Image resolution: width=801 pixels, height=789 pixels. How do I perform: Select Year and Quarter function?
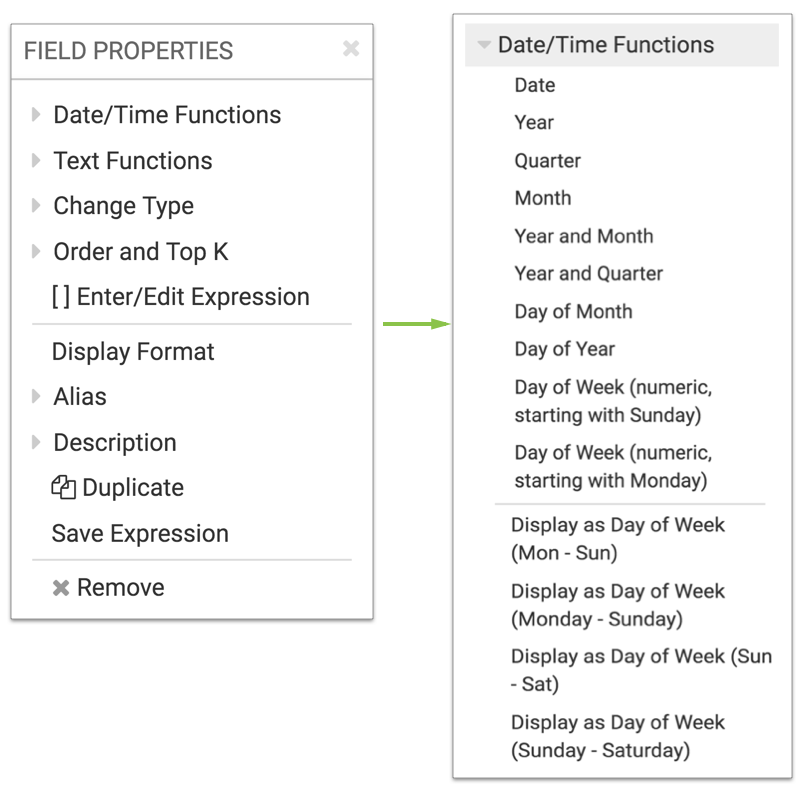588,274
